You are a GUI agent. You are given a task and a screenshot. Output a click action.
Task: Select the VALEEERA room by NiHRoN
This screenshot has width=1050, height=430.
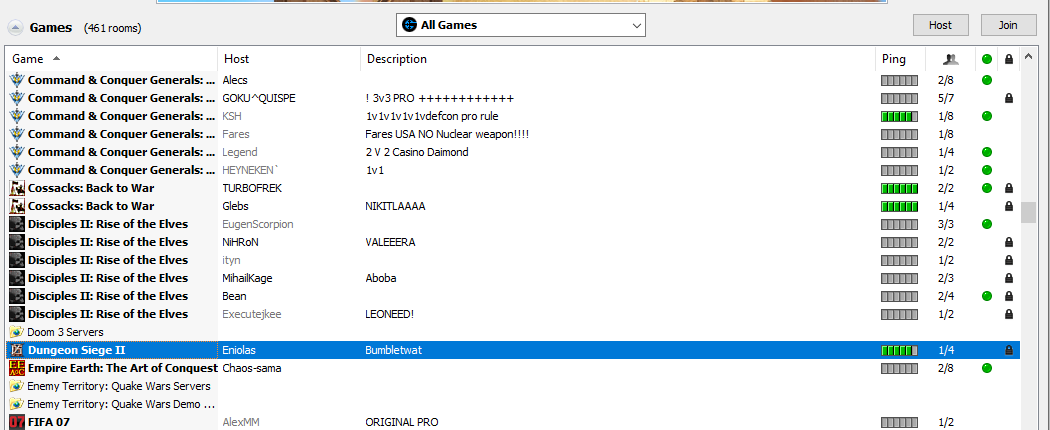click(512, 242)
